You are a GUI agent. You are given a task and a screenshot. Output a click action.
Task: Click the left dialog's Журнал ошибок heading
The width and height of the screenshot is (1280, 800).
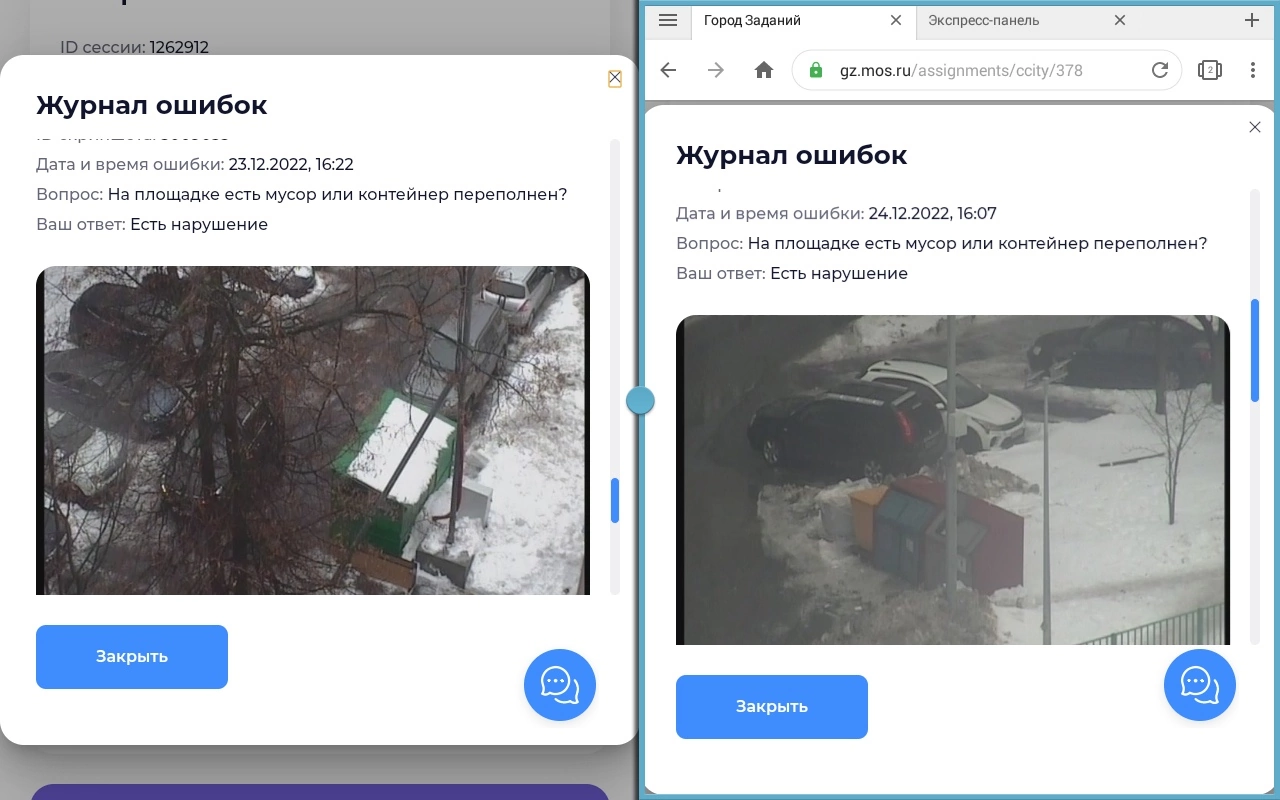[152, 105]
